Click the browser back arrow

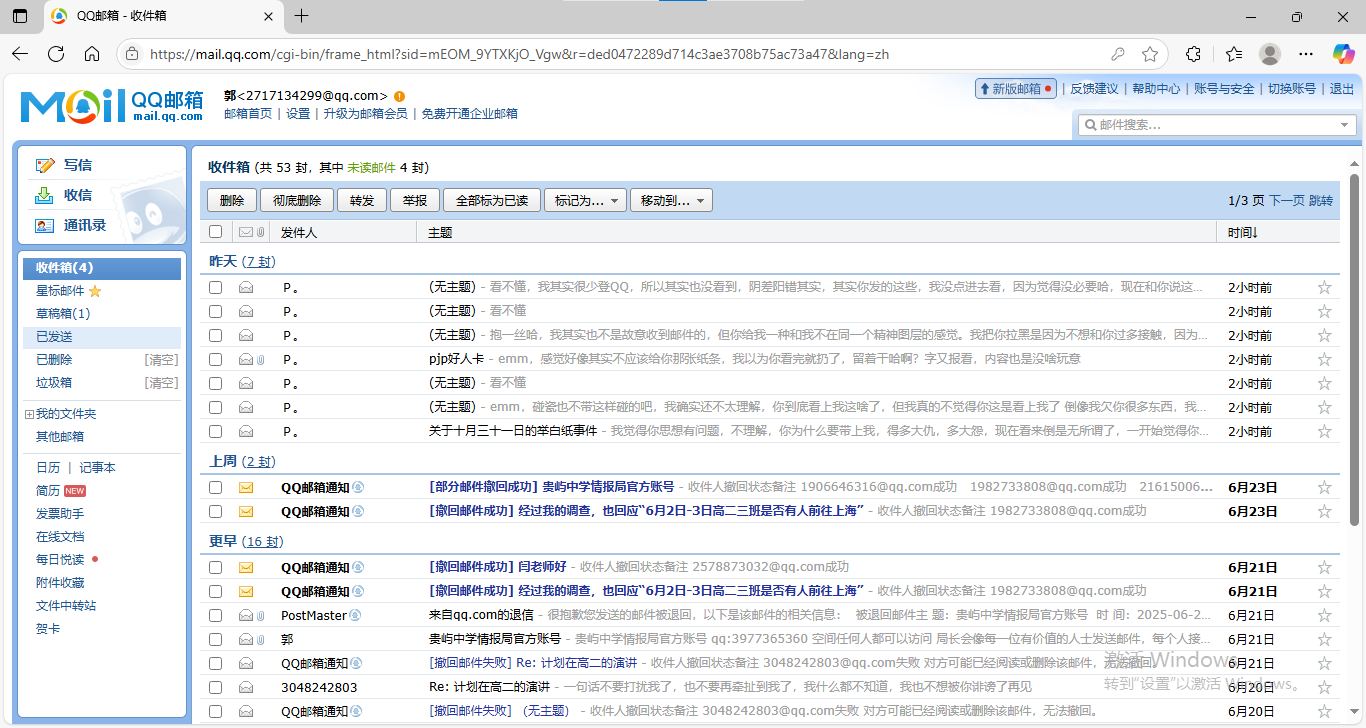click(20, 54)
